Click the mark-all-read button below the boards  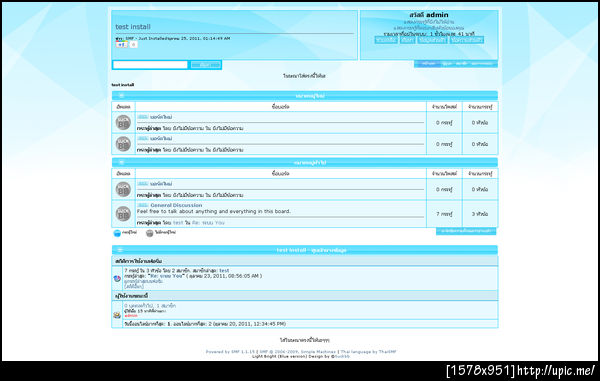(x=466, y=231)
